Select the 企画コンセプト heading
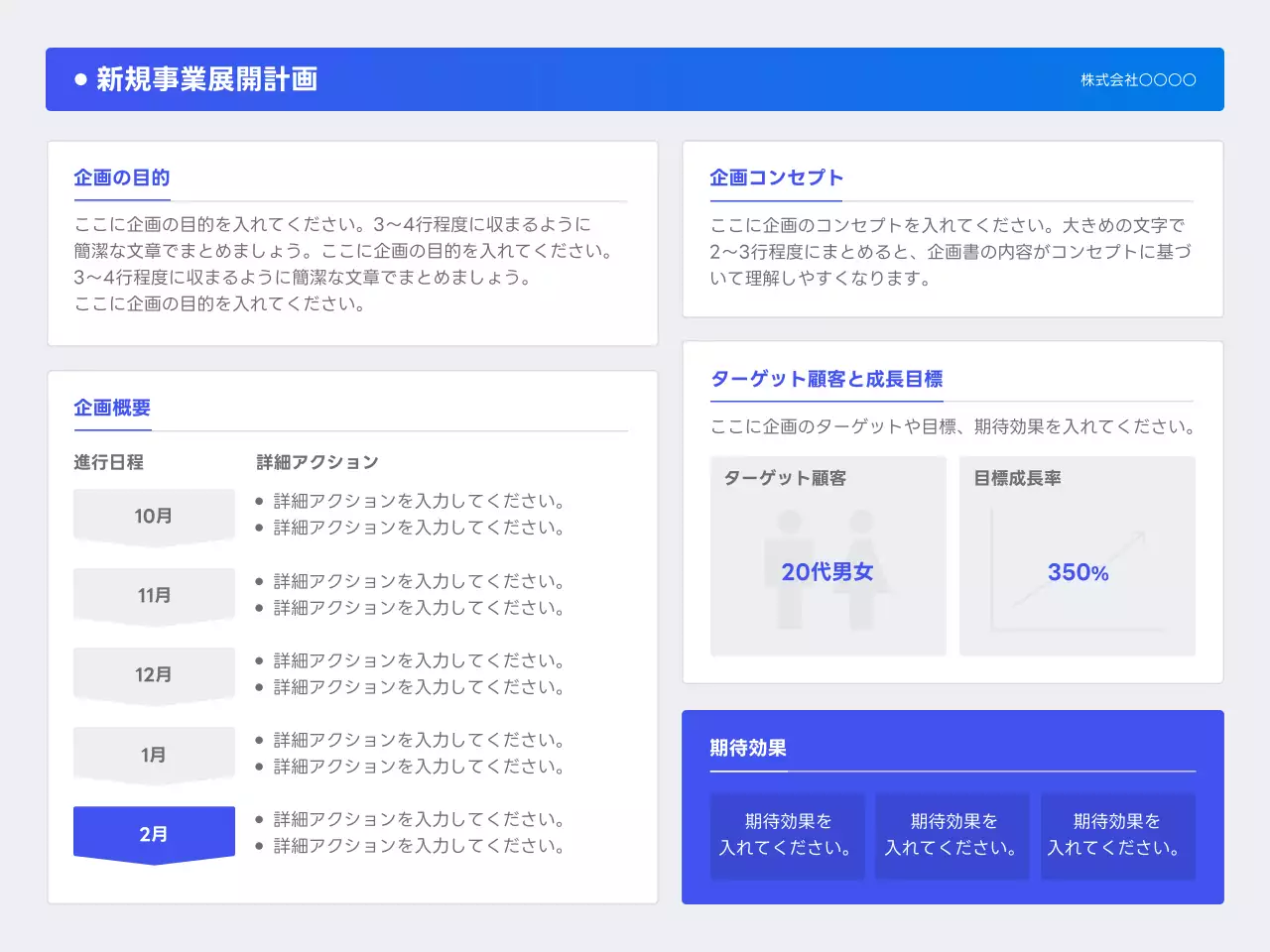 (776, 177)
